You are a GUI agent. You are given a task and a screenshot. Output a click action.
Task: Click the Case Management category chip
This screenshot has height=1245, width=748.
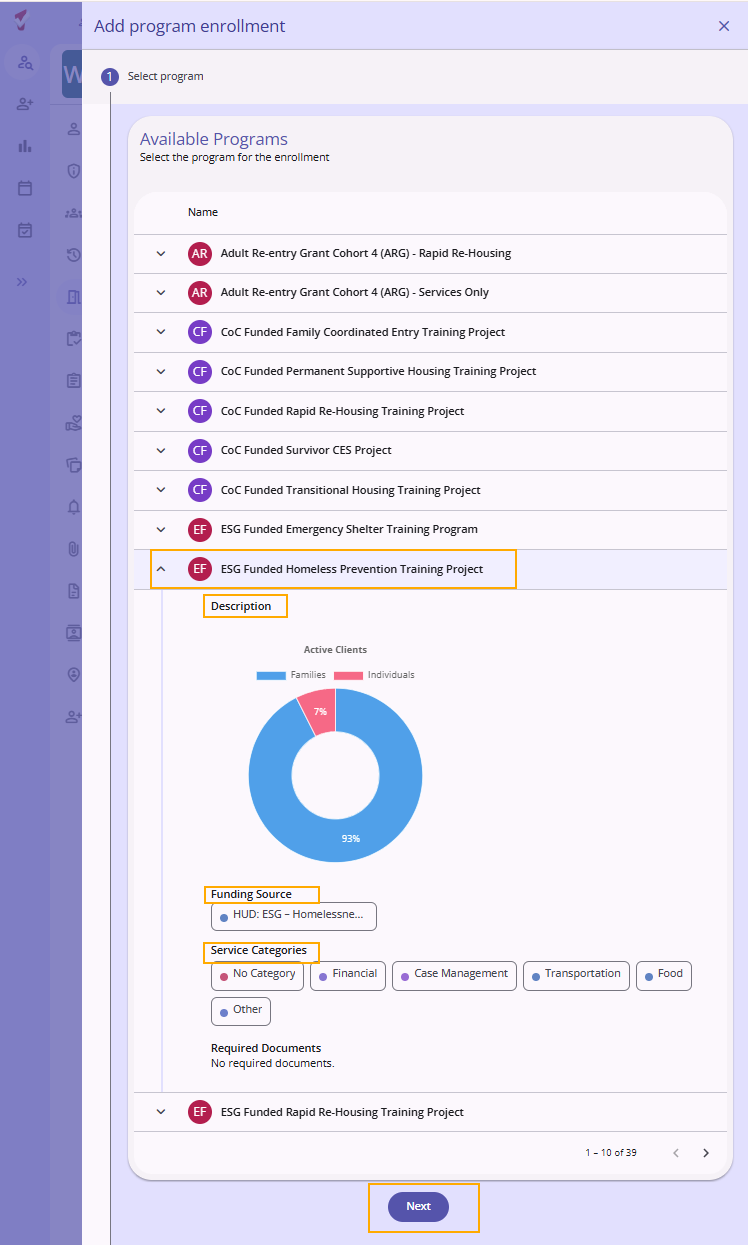point(454,976)
